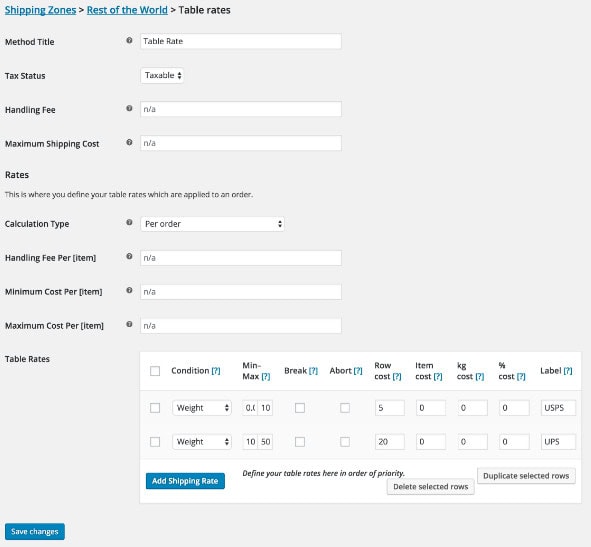Viewport: 591px width, 547px height.
Task: Open the Abort column [?] help
Action: (x=358, y=371)
